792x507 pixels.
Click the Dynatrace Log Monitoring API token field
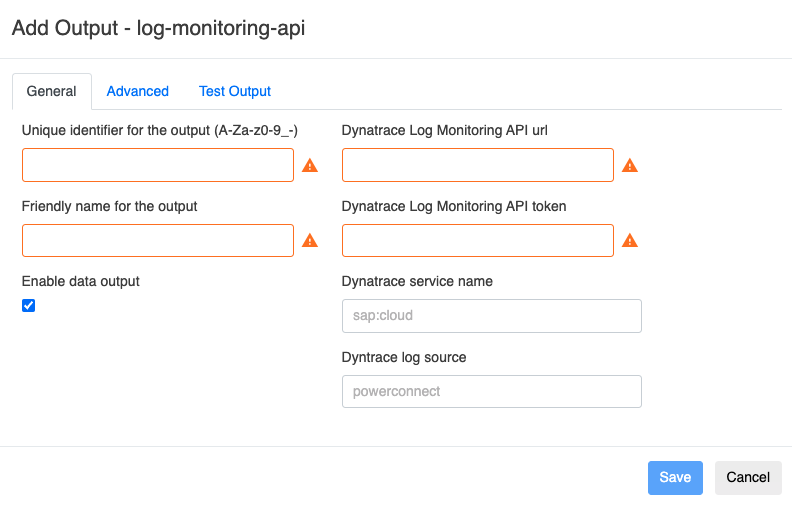(478, 240)
